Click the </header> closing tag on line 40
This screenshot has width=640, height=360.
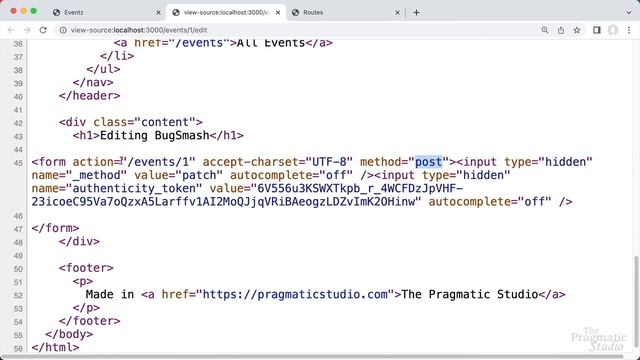coord(89,96)
